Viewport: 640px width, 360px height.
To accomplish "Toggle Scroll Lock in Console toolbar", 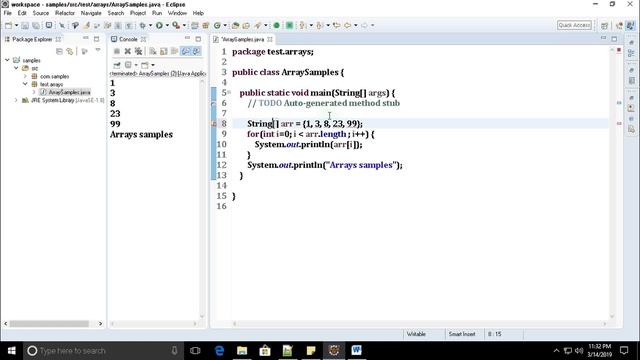I will tap(164, 51).
